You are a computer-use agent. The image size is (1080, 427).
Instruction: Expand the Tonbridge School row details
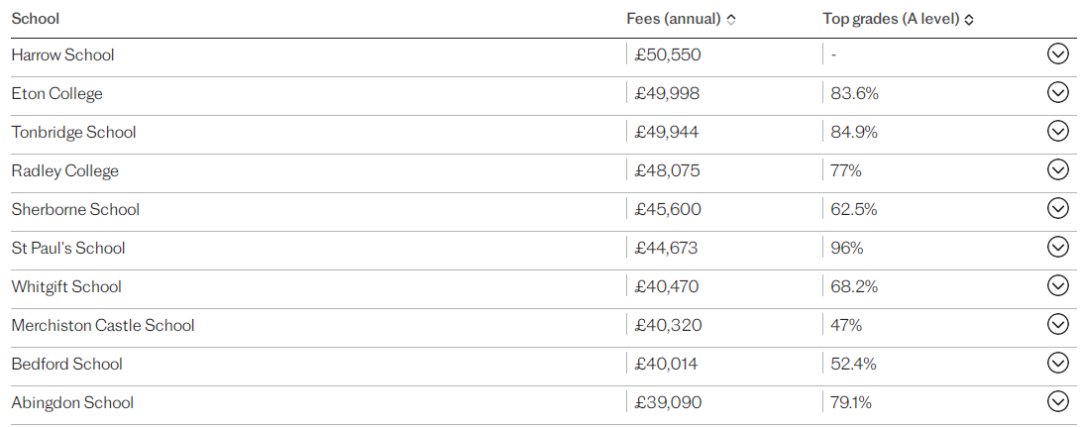[x=1057, y=131]
